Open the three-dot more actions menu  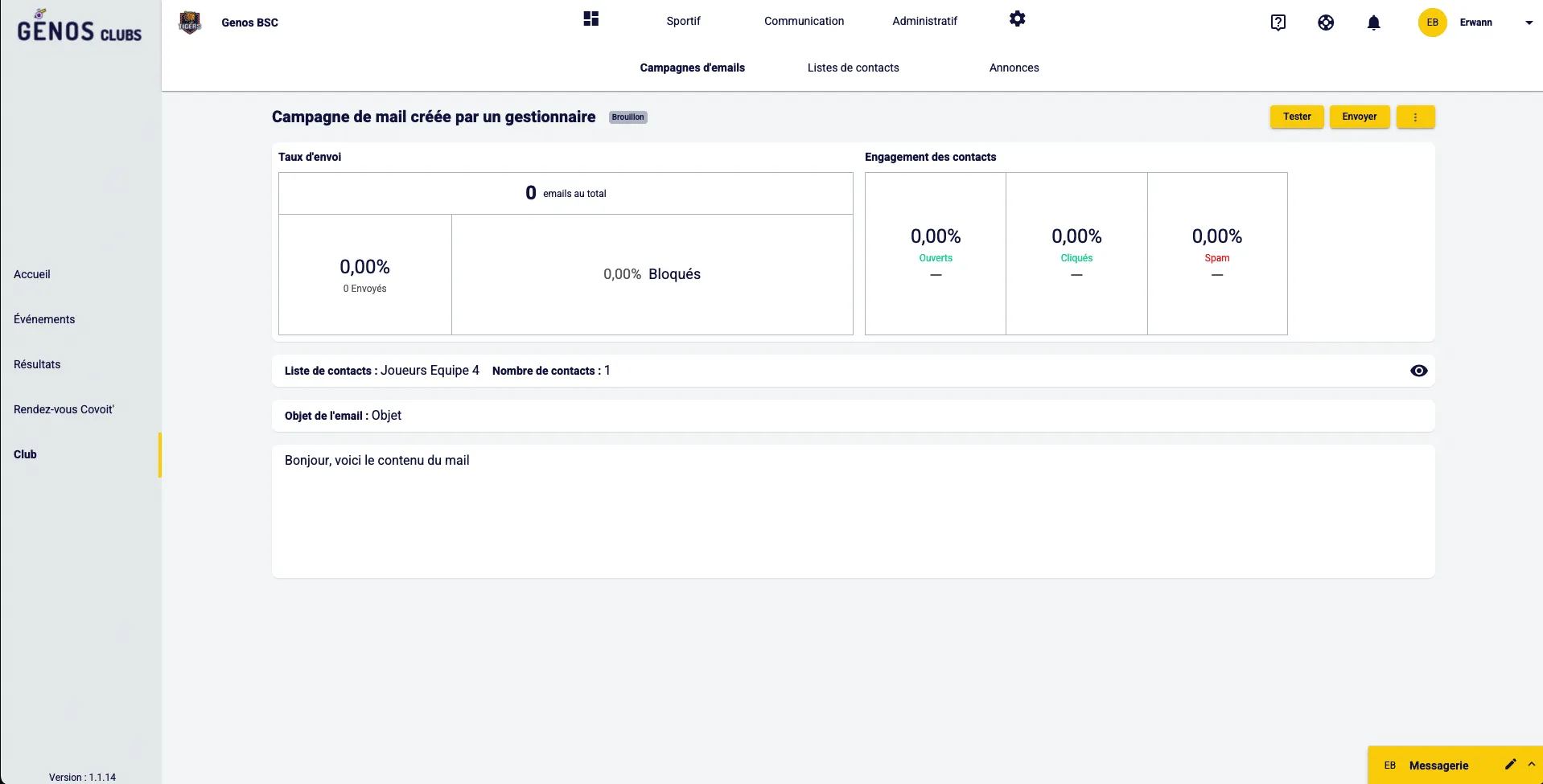click(1415, 117)
